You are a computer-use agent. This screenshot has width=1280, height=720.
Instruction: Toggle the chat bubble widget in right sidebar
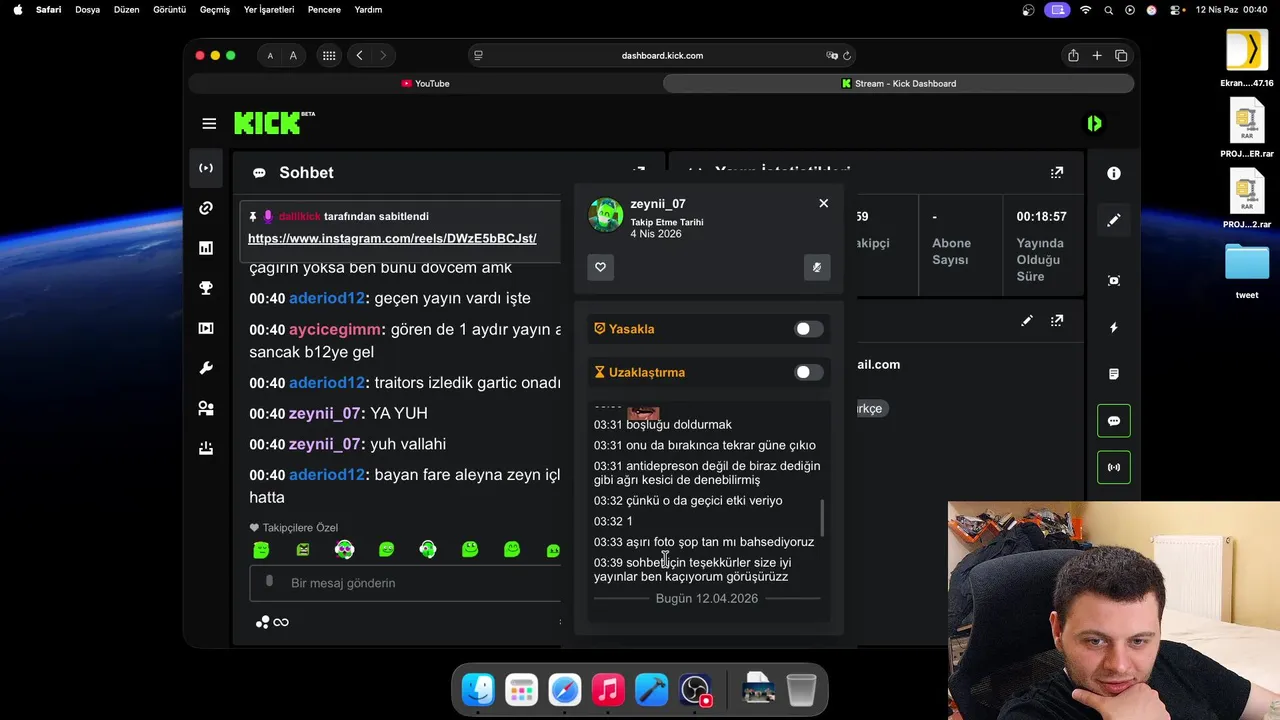pyautogui.click(x=1114, y=421)
